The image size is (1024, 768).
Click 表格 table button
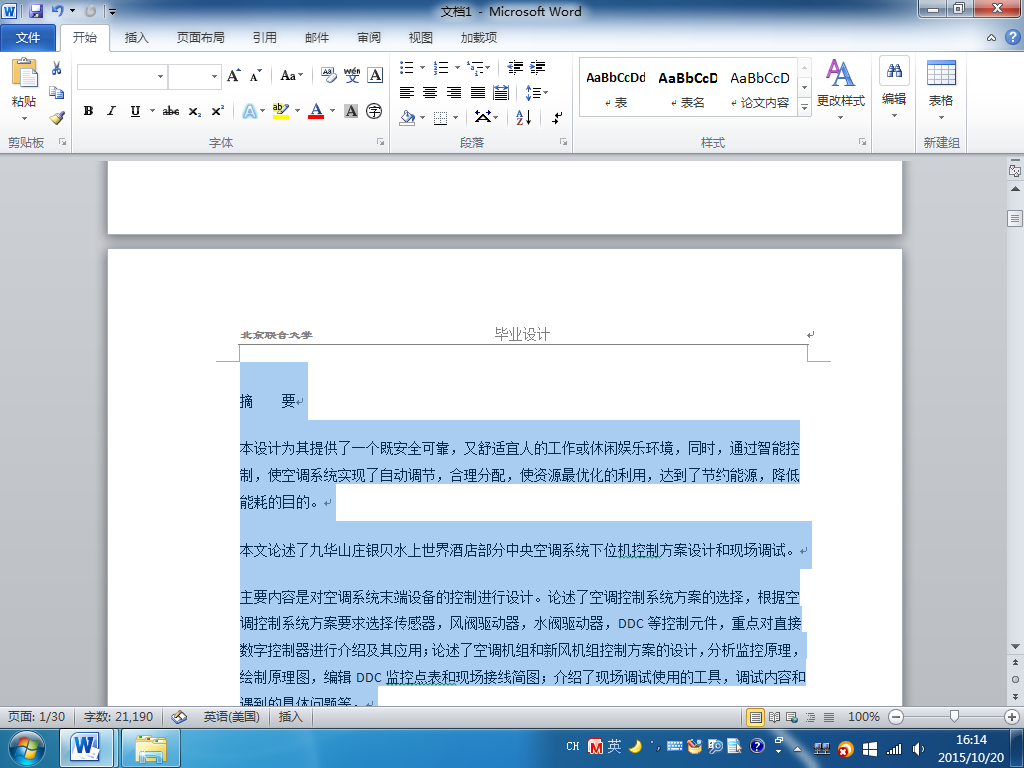(941, 89)
